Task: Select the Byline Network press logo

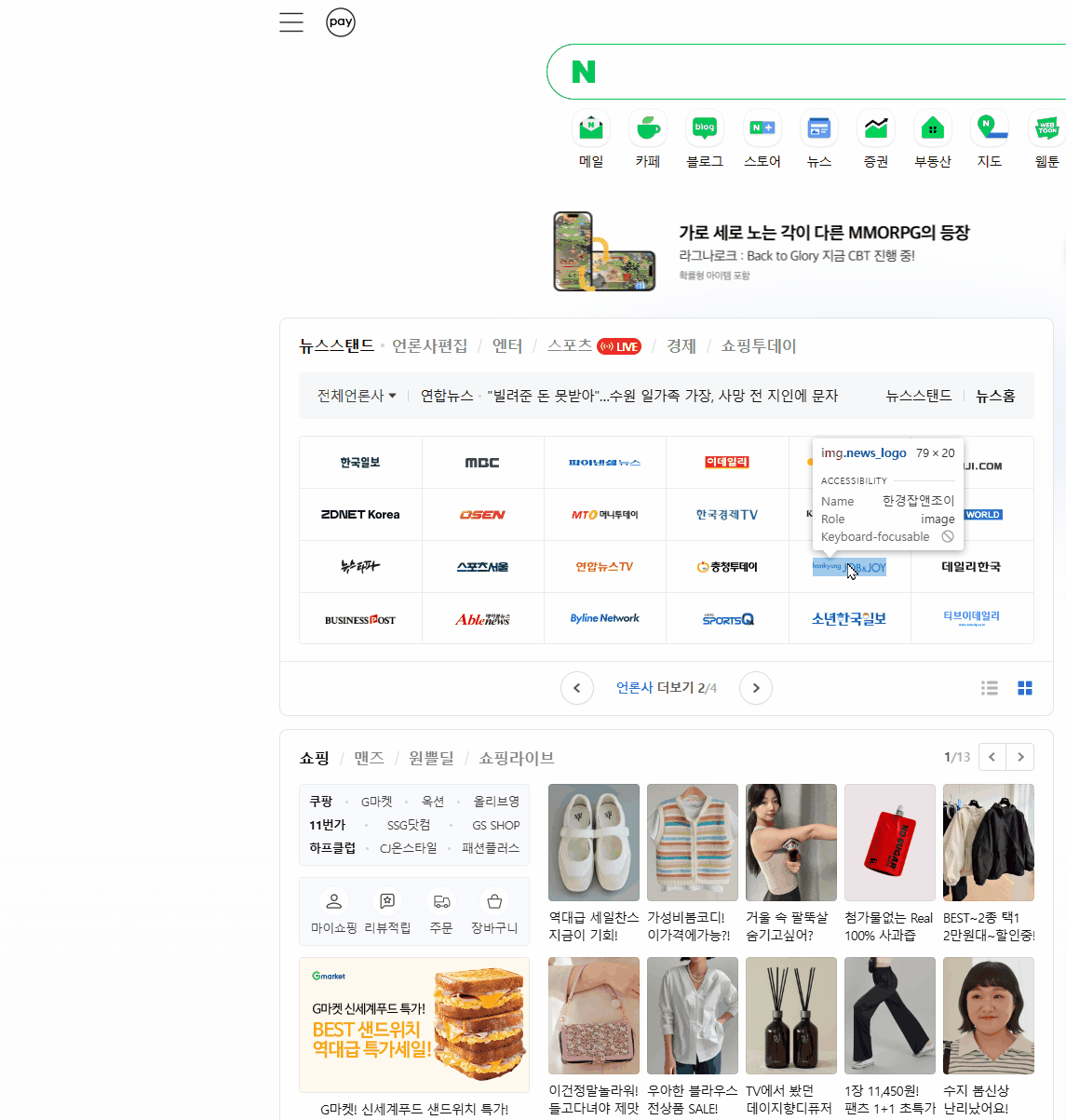Action: point(604,618)
